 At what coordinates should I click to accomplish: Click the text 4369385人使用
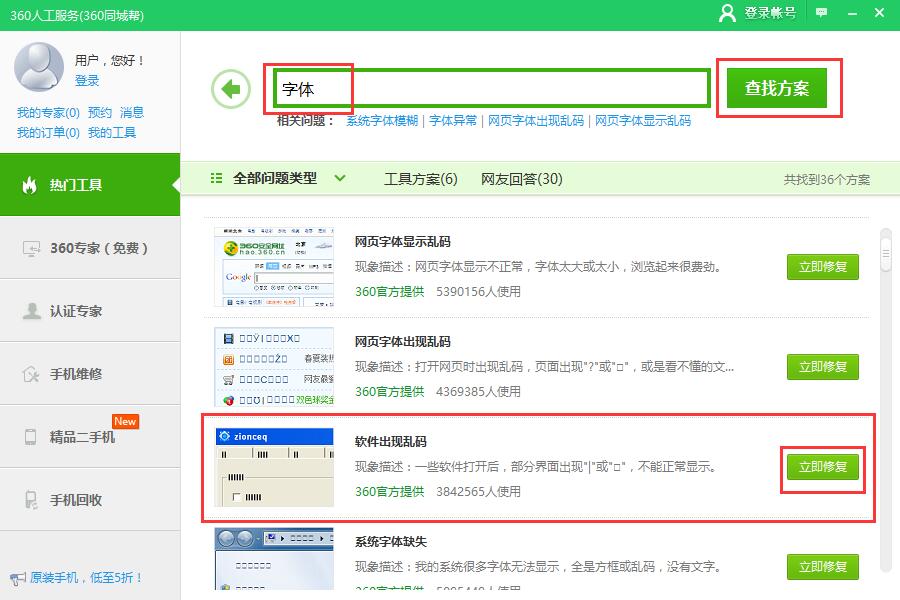tap(479, 392)
